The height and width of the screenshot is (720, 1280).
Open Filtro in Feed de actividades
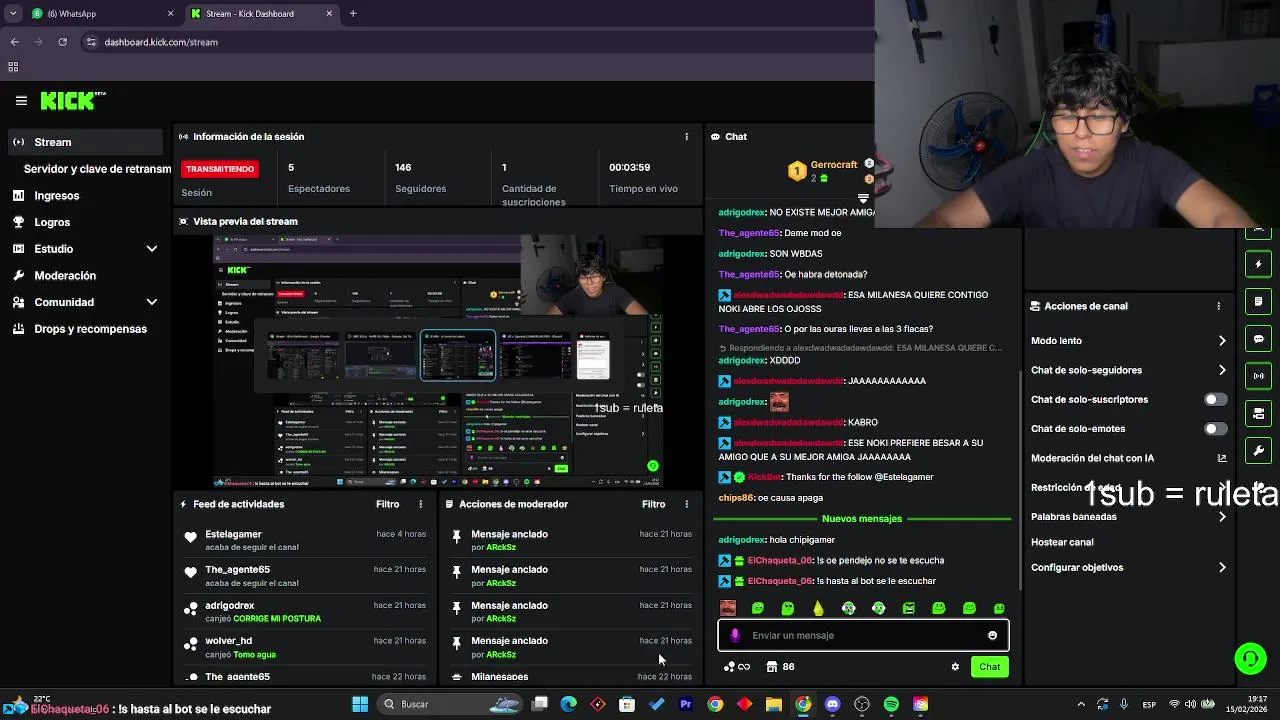click(x=387, y=504)
